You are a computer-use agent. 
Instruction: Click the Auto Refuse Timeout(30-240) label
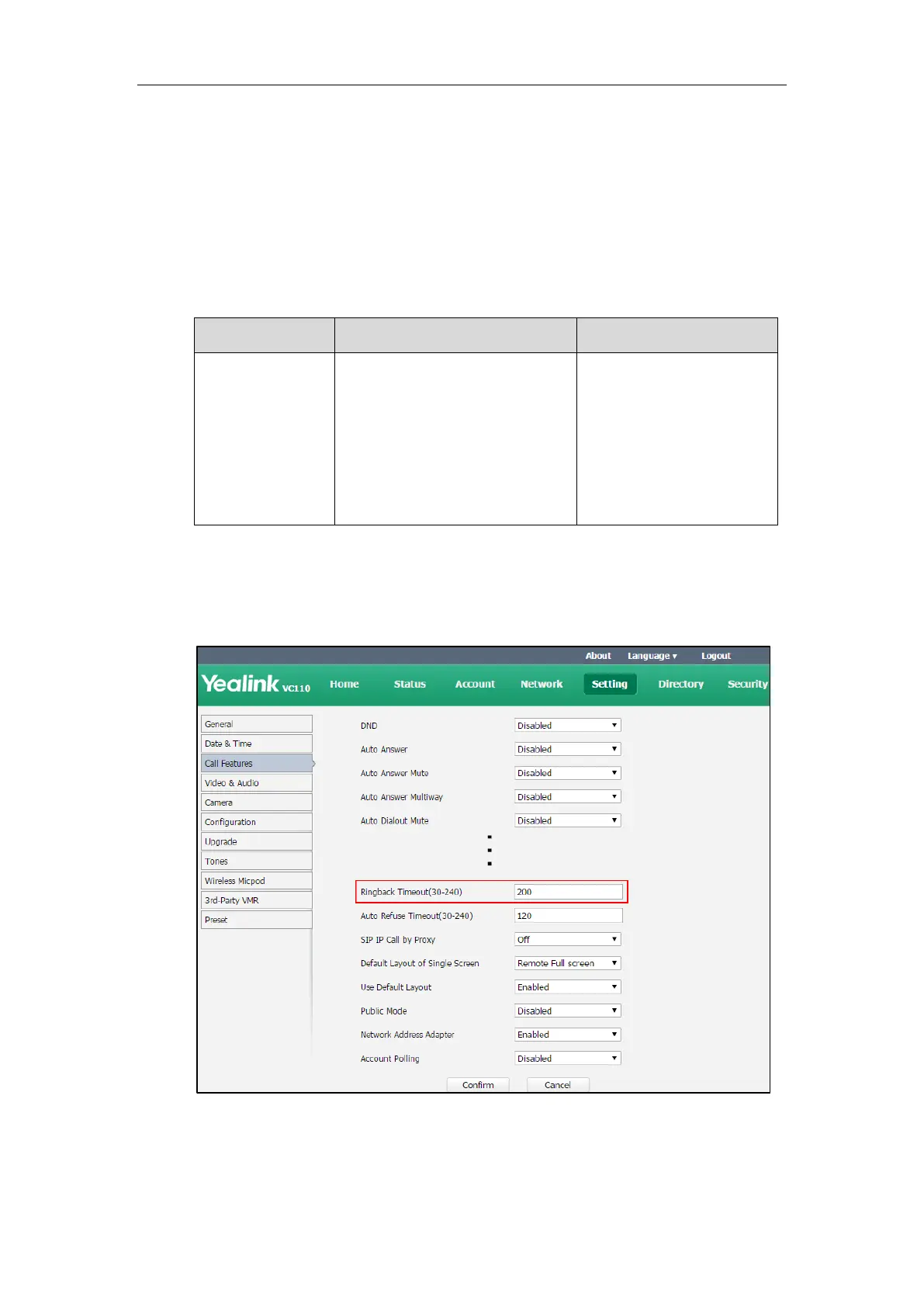(x=417, y=916)
